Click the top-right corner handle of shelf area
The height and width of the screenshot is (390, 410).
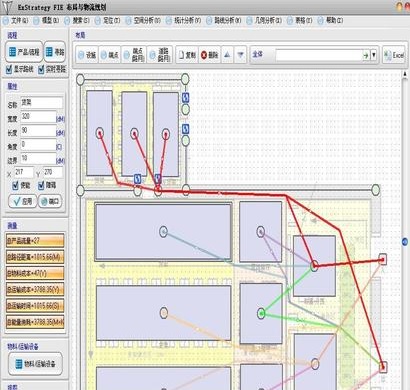(x=185, y=79)
